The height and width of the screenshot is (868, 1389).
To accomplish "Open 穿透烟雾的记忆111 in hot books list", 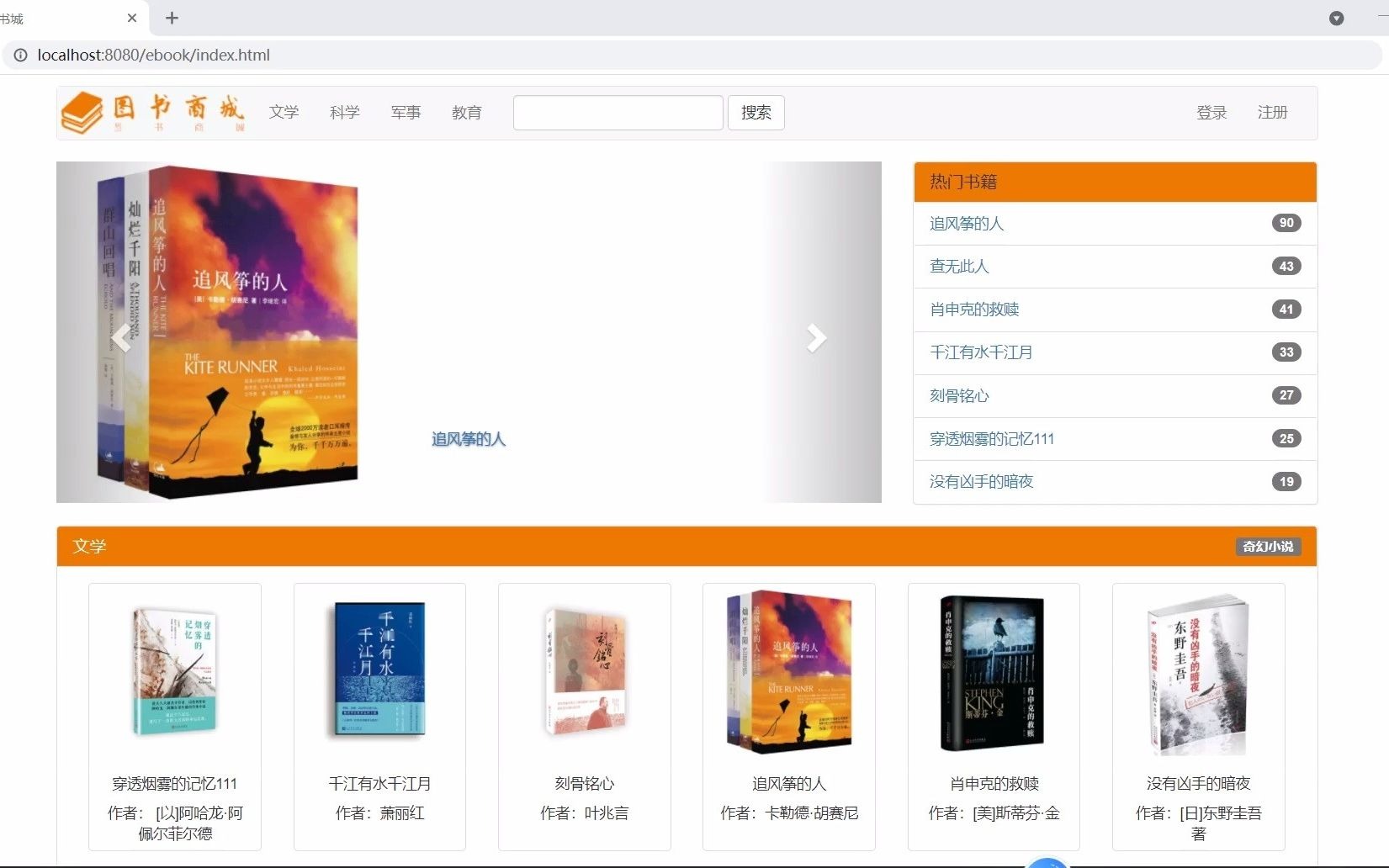I will click(992, 439).
